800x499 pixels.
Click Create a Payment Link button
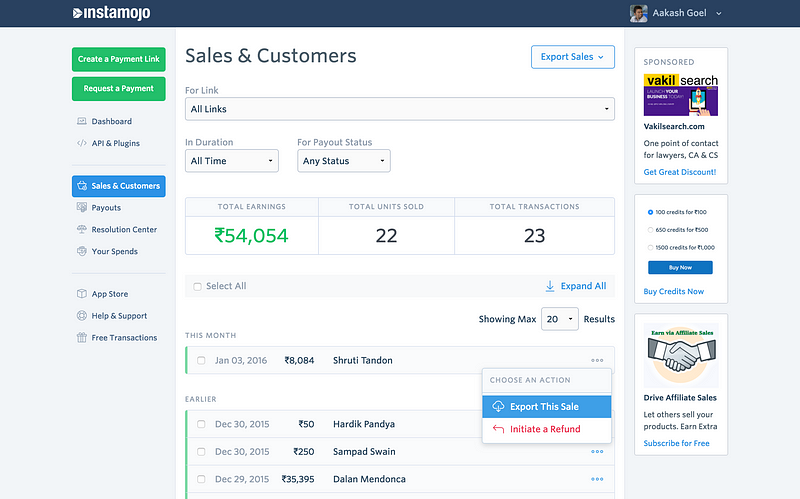tap(118, 59)
